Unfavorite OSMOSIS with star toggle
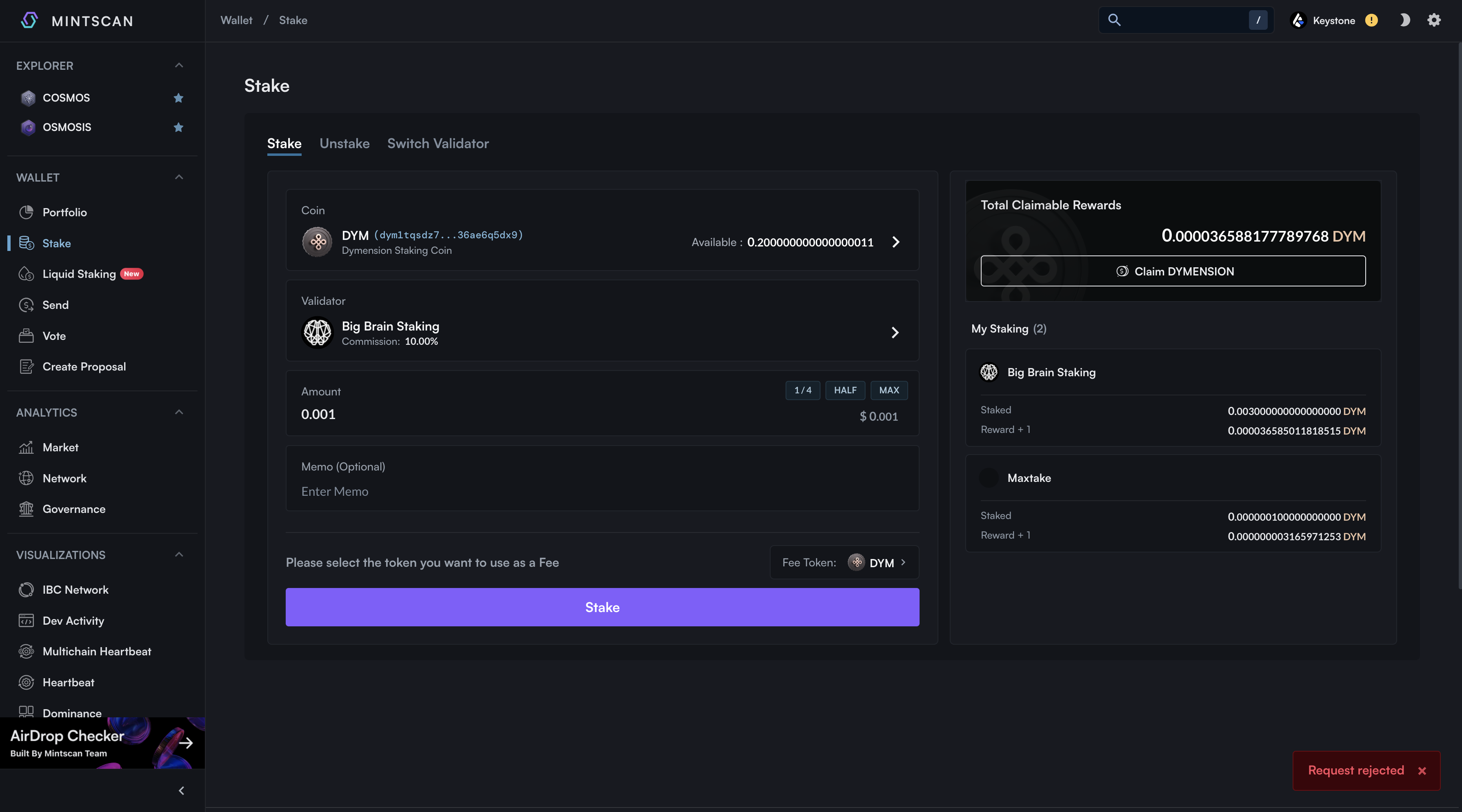This screenshot has width=1462, height=812. [178, 127]
